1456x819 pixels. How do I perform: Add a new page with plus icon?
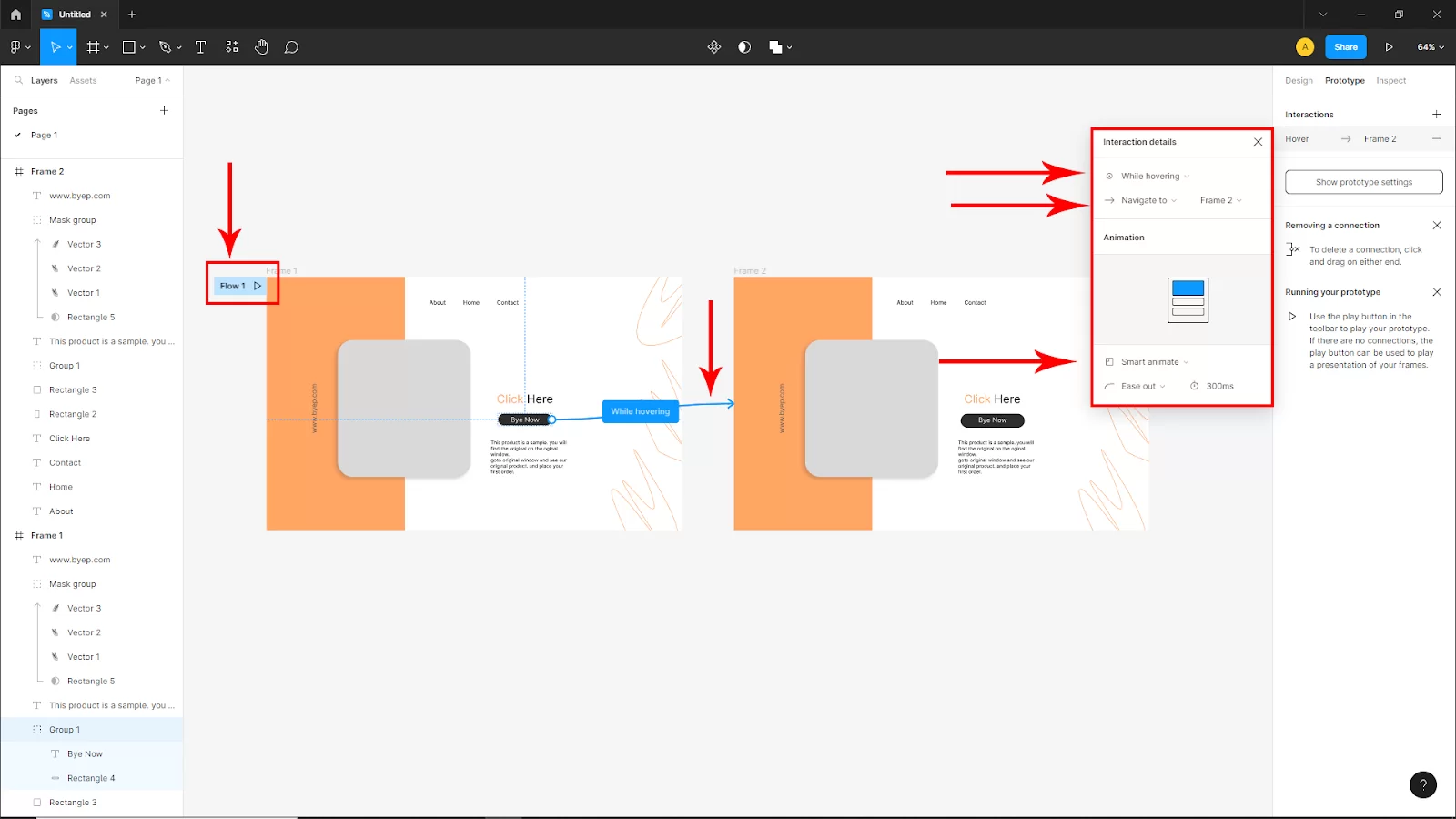coord(165,110)
